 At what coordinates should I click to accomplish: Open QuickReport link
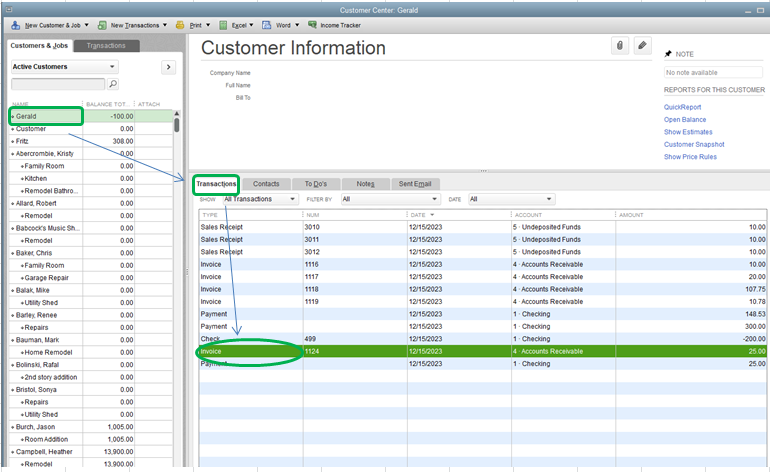682,107
